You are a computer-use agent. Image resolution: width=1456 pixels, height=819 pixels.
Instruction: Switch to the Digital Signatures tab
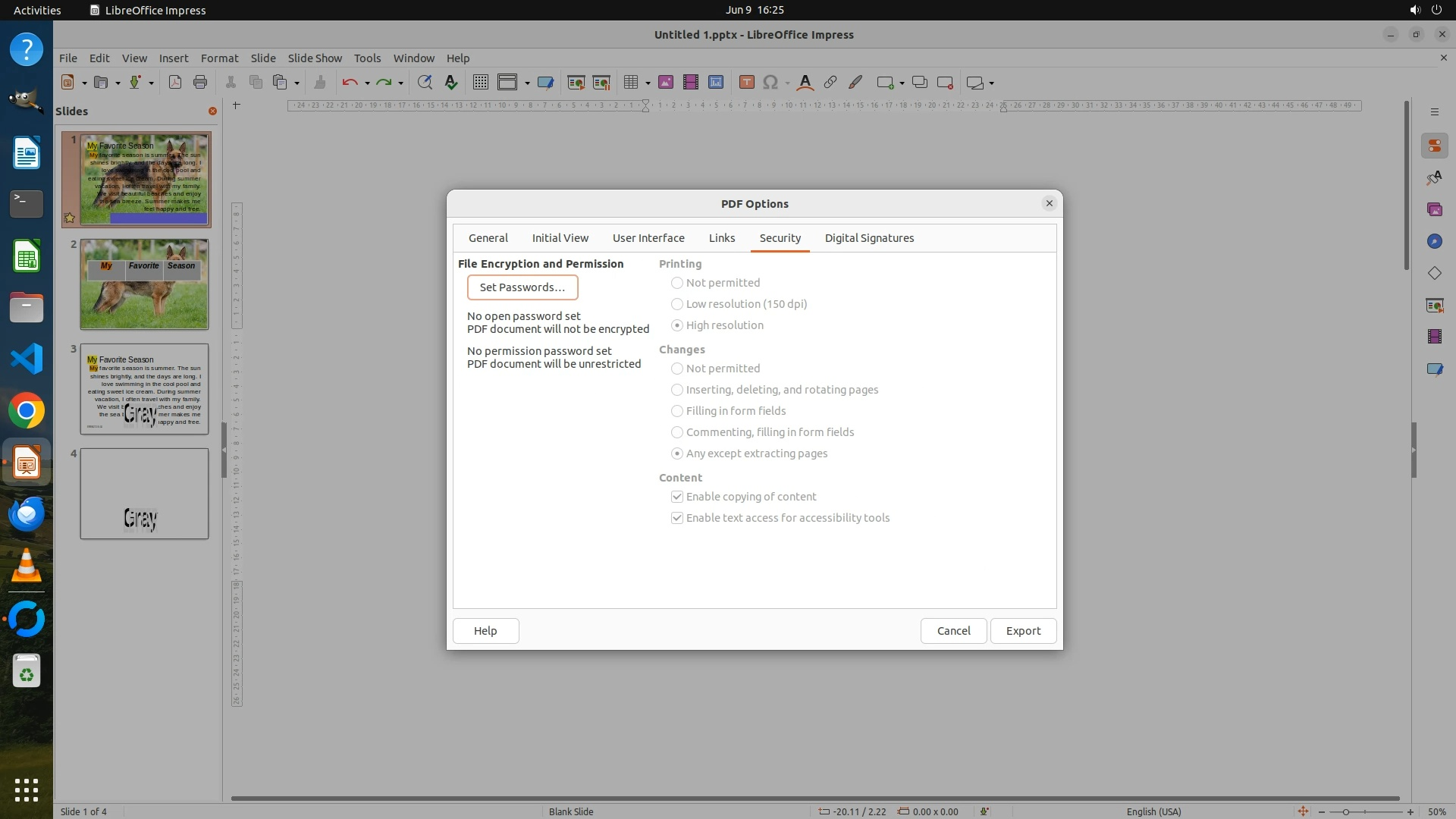pos(869,238)
